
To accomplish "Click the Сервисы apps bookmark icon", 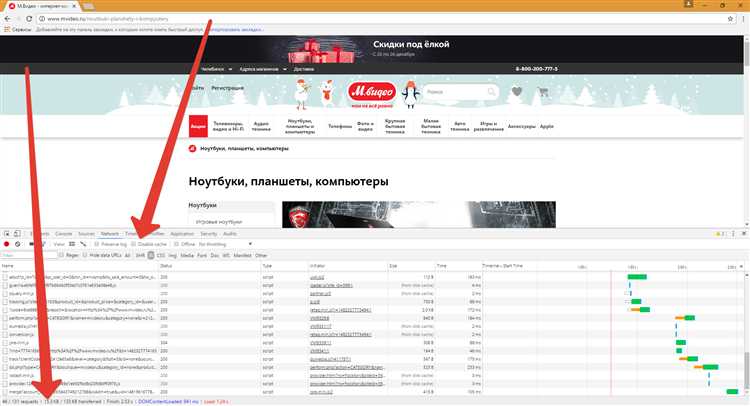I will point(7,30).
